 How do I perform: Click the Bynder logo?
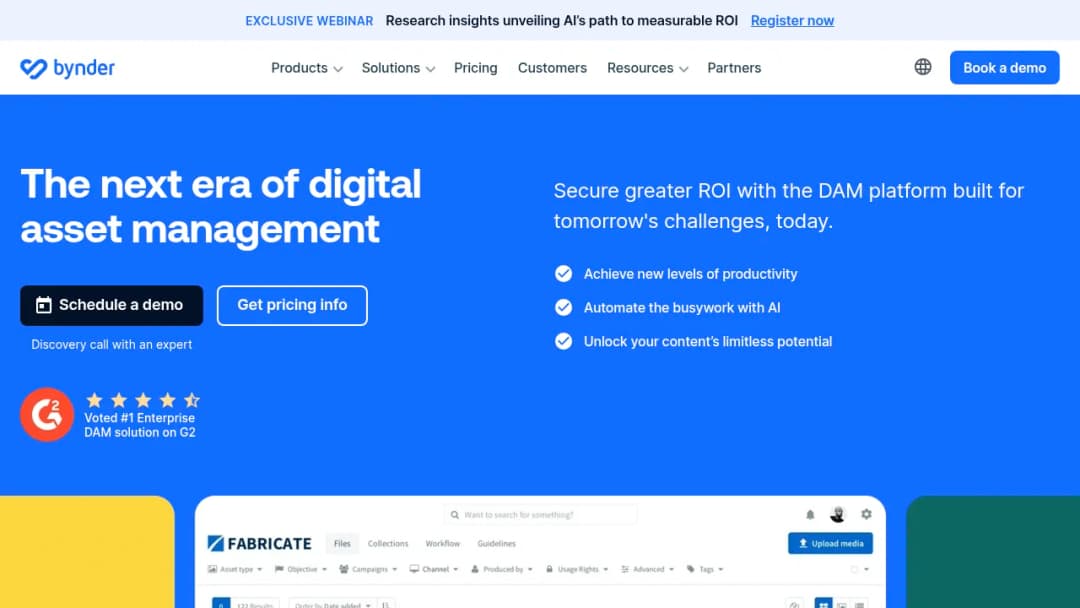point(68,68)
